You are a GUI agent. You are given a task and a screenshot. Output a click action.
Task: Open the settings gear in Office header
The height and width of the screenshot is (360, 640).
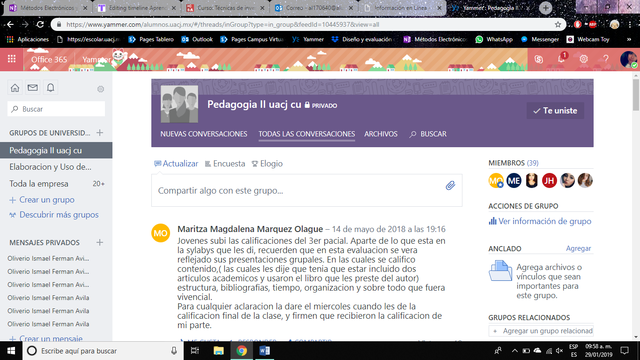click(584, 59)
